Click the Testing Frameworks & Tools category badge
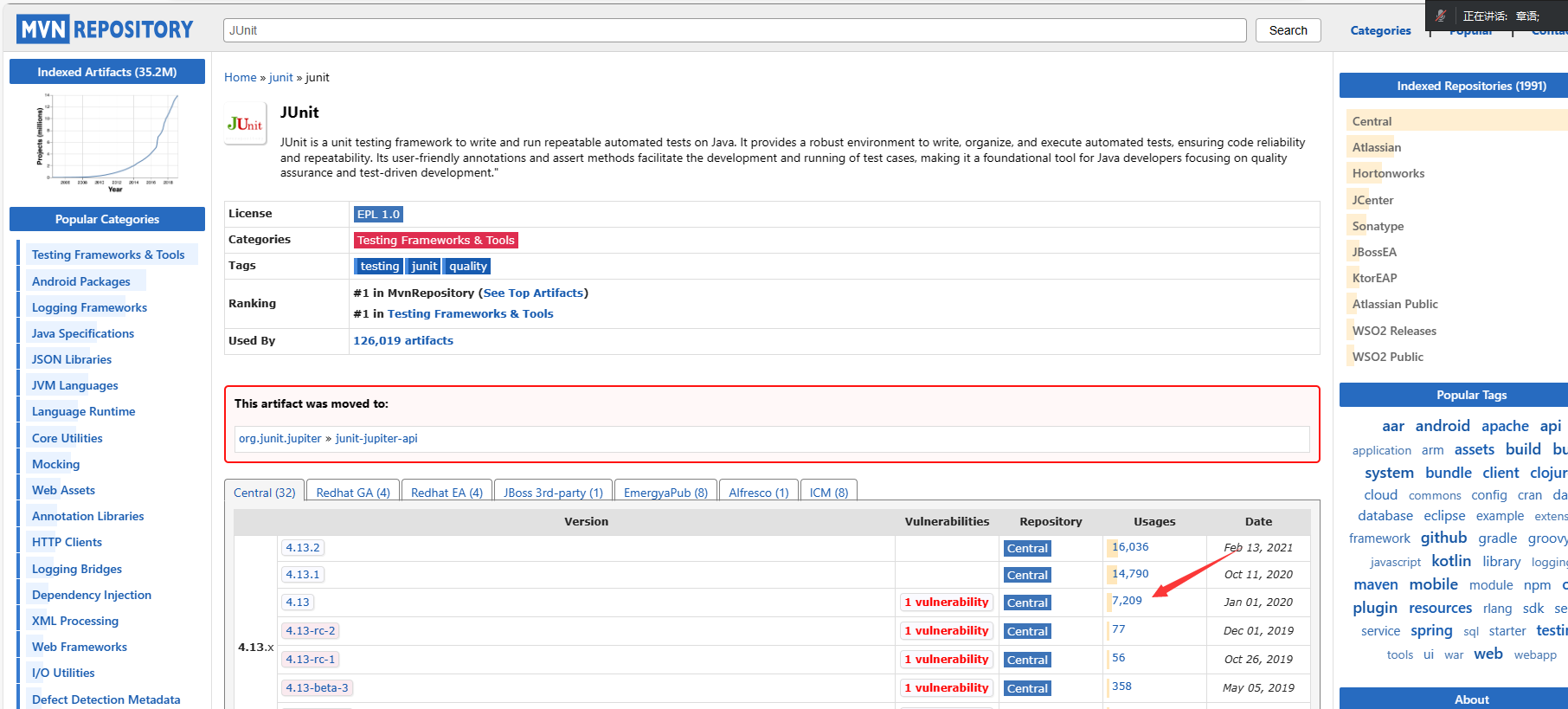 point(435,240)
